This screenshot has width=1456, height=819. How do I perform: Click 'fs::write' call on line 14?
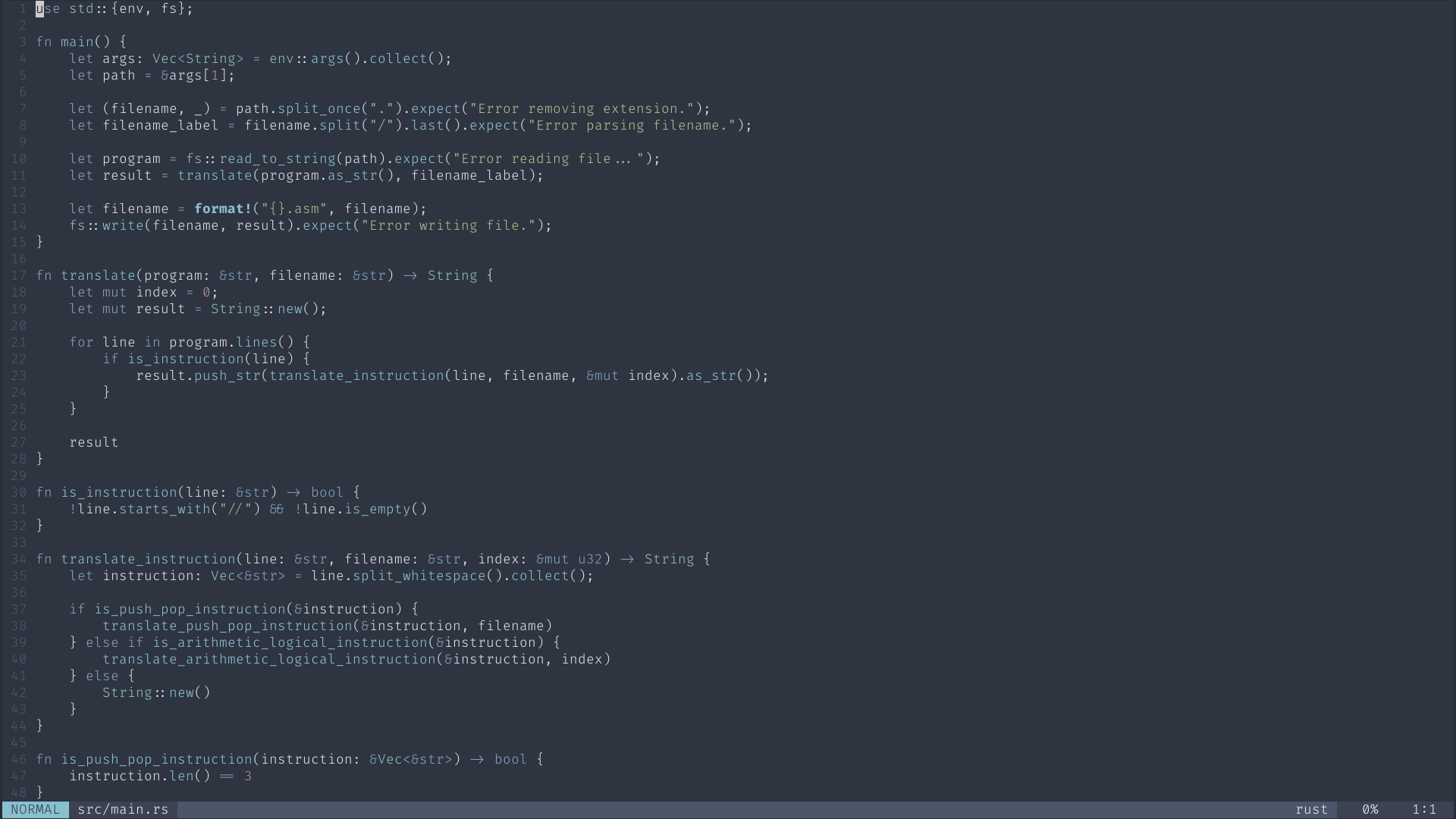(107, 225)
